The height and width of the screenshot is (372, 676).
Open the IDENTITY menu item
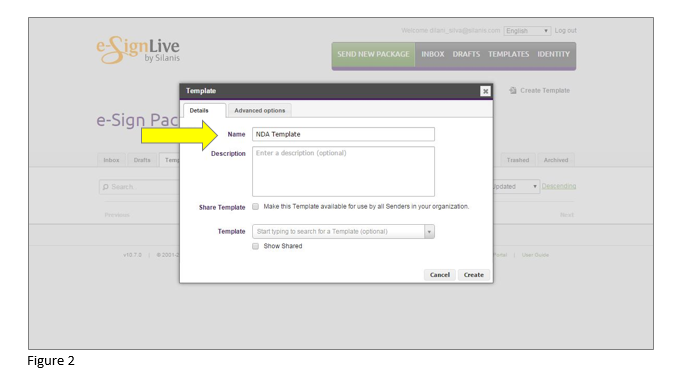coord(553,54)
